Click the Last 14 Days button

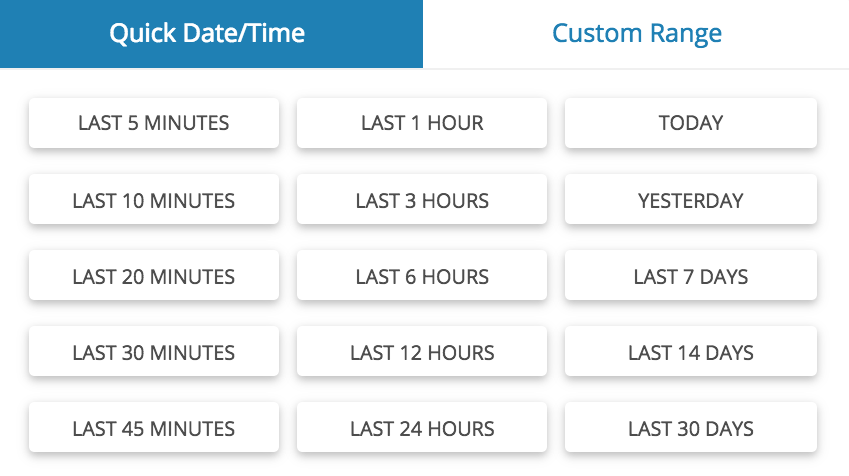691,351
